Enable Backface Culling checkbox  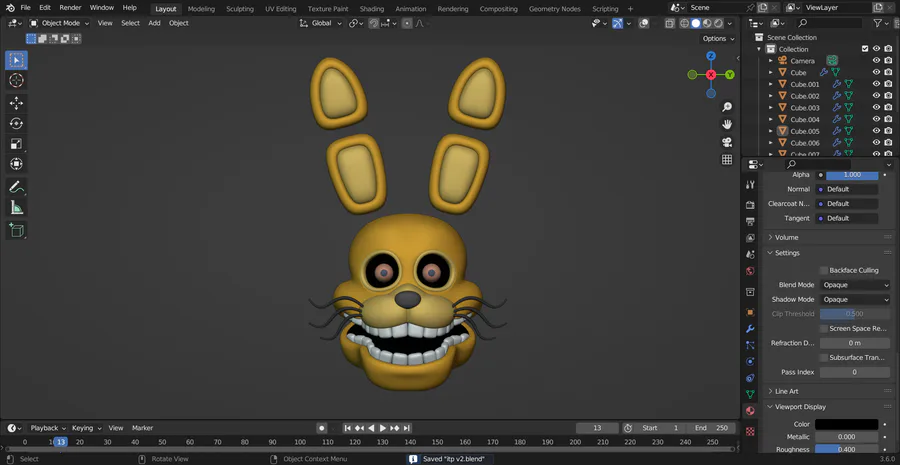click(x=824, y=270)
